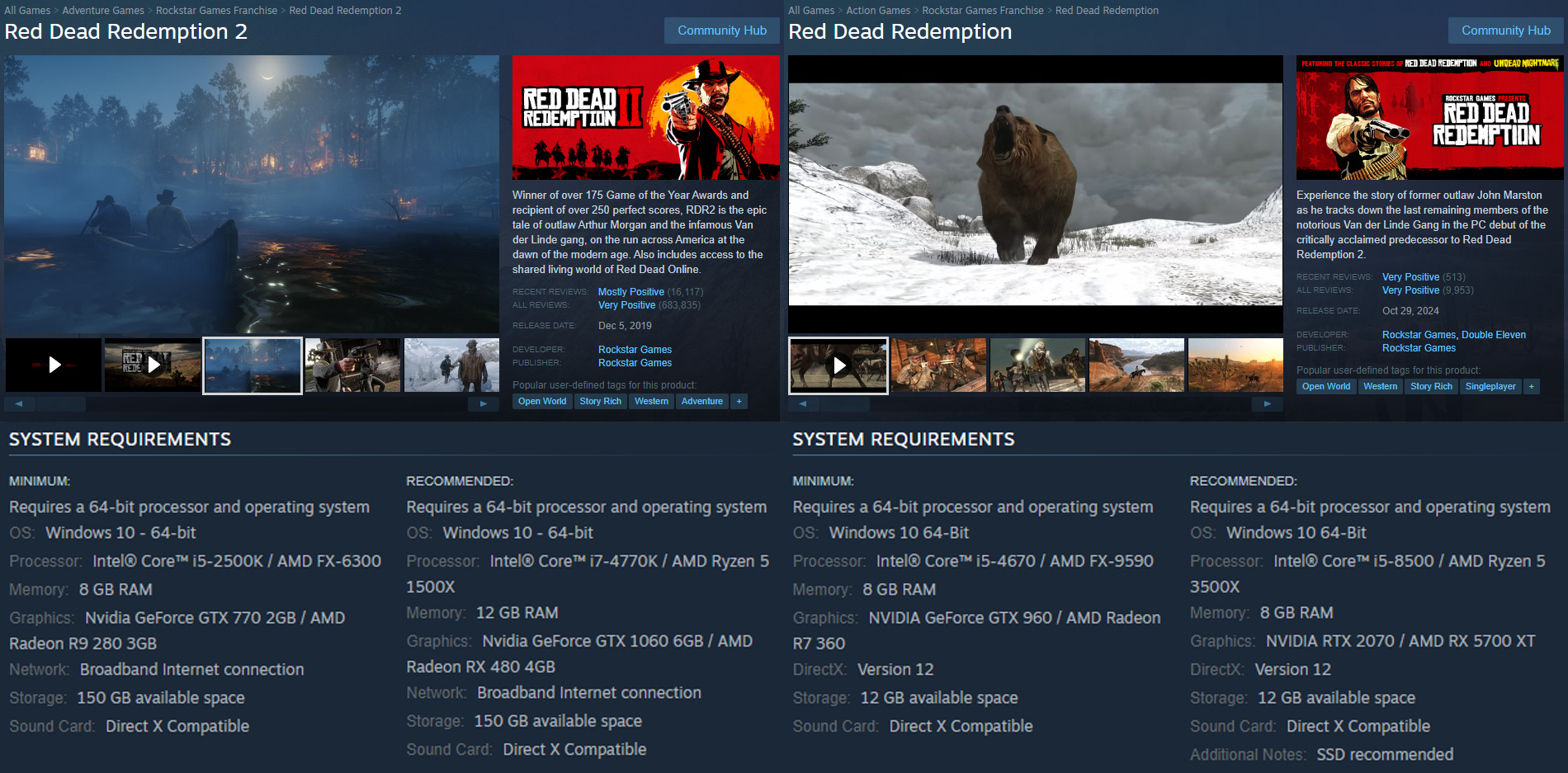The height and width of the screenshot is (773, 1568).
Task: Open RDR2 Mostly Positive recent reviews
Action: [x=631, y=292]
